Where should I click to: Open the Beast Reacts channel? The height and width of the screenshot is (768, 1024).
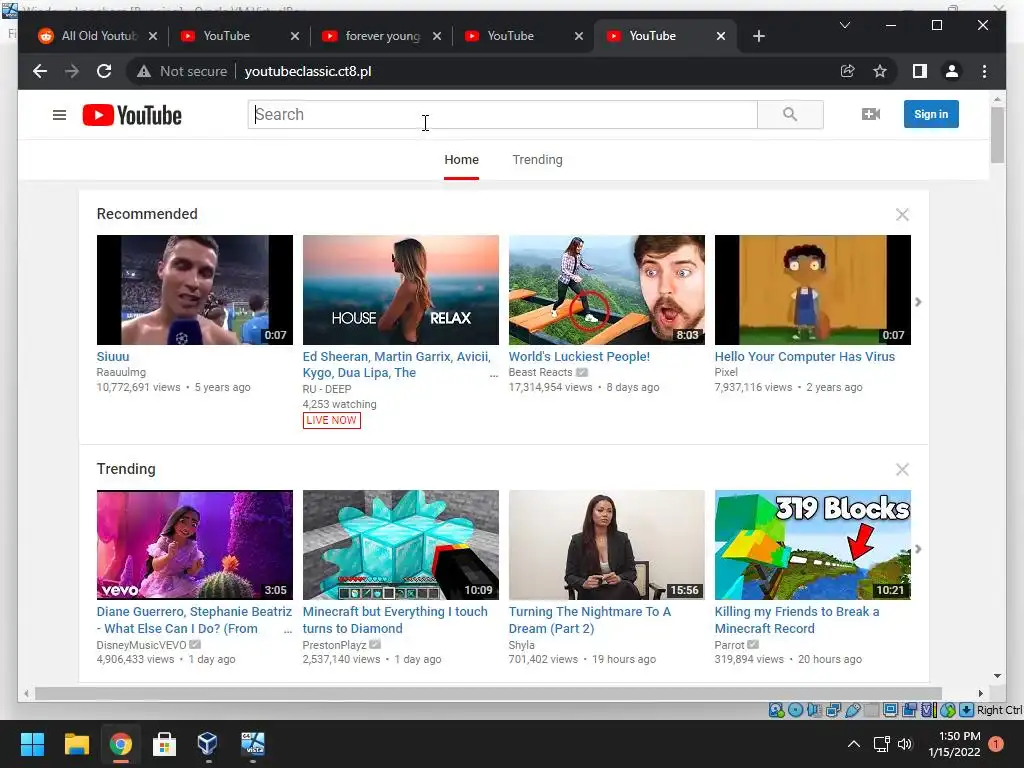[x=541, y=372]
